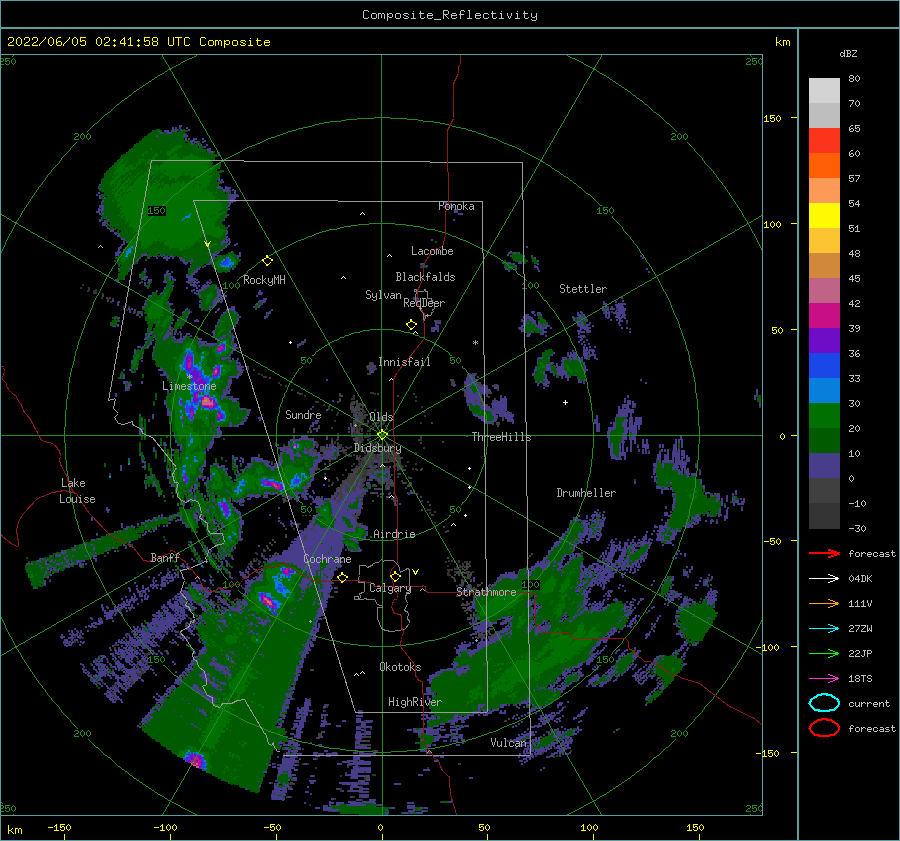Select the cyan current ellipse icon

coord(824,703)
